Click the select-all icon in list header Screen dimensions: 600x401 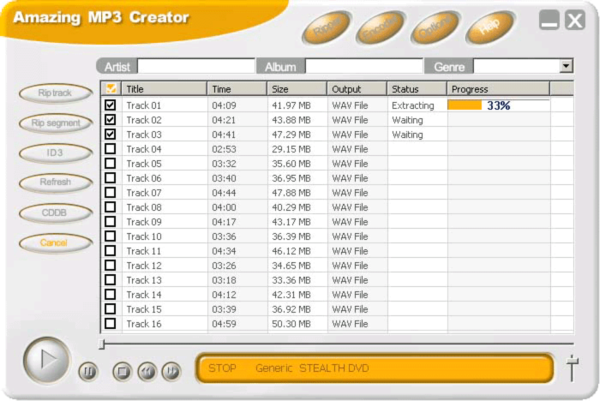tap(111, 89)
